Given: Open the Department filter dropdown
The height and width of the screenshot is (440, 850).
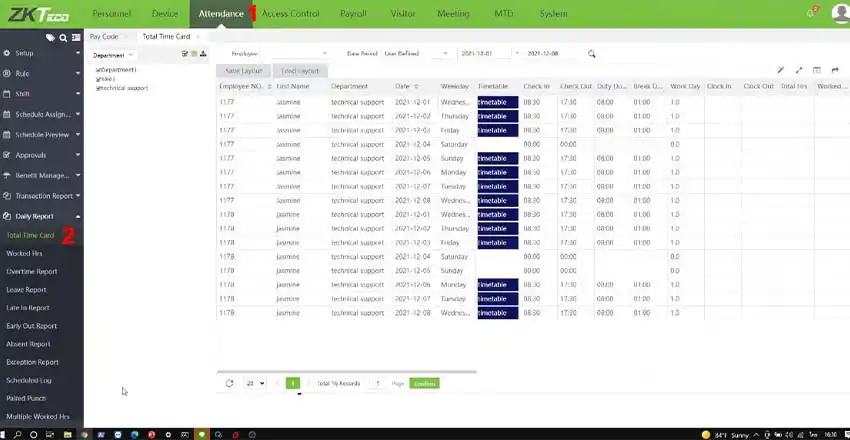Looking at the screenshot, I should 112,55.
